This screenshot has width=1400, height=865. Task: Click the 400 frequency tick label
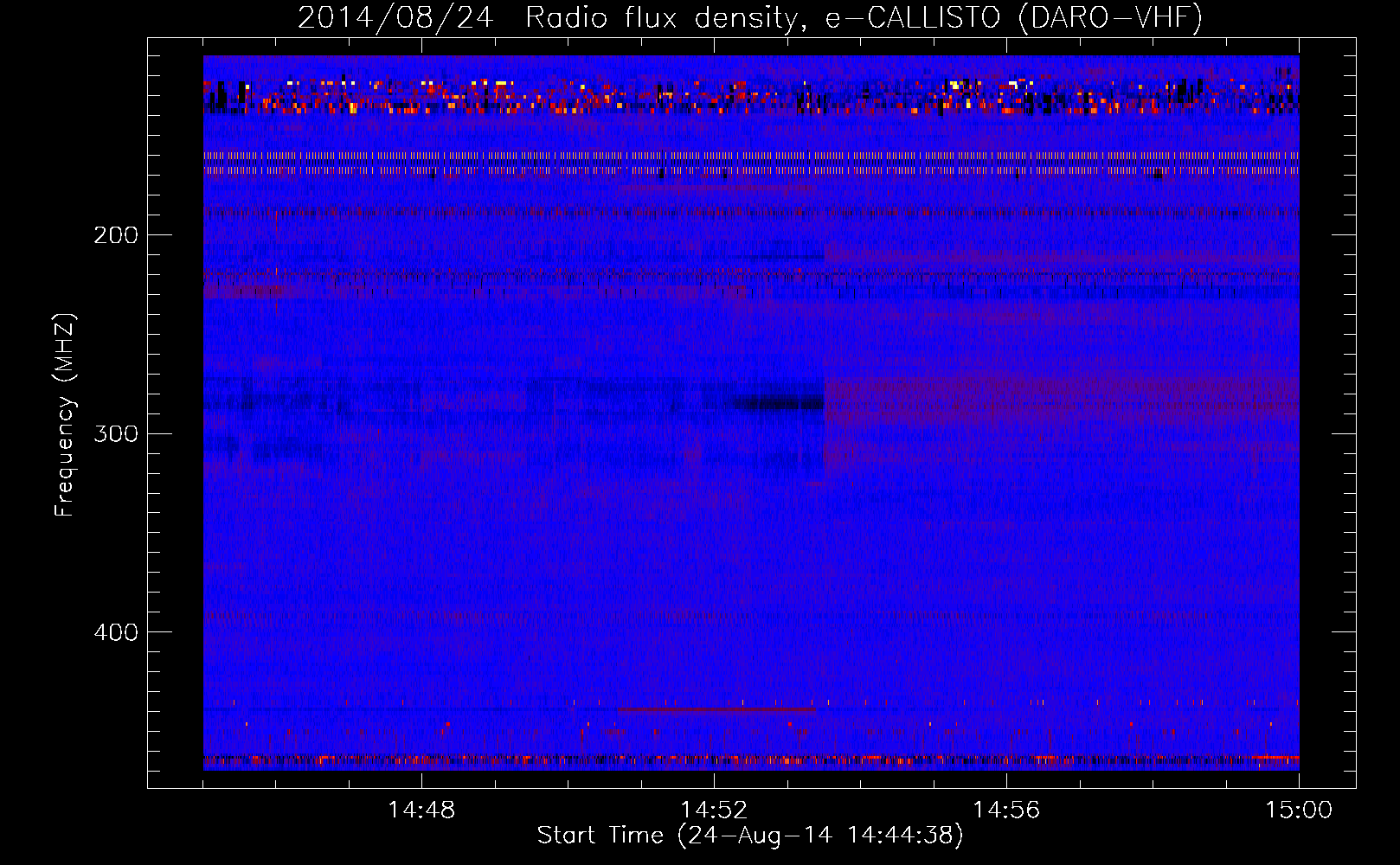(116, 632)
